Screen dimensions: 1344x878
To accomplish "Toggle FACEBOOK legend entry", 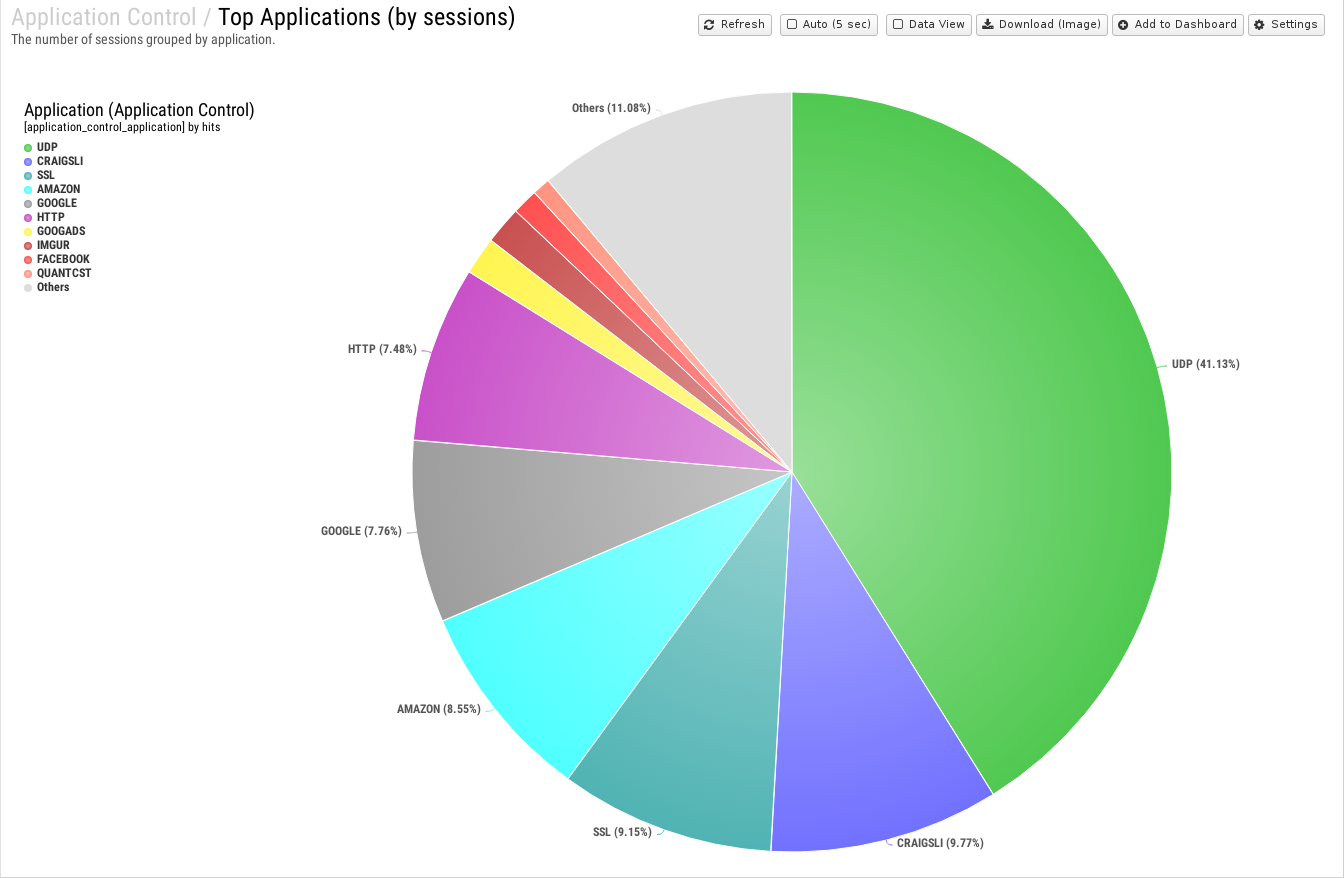I will pos(57,259).
